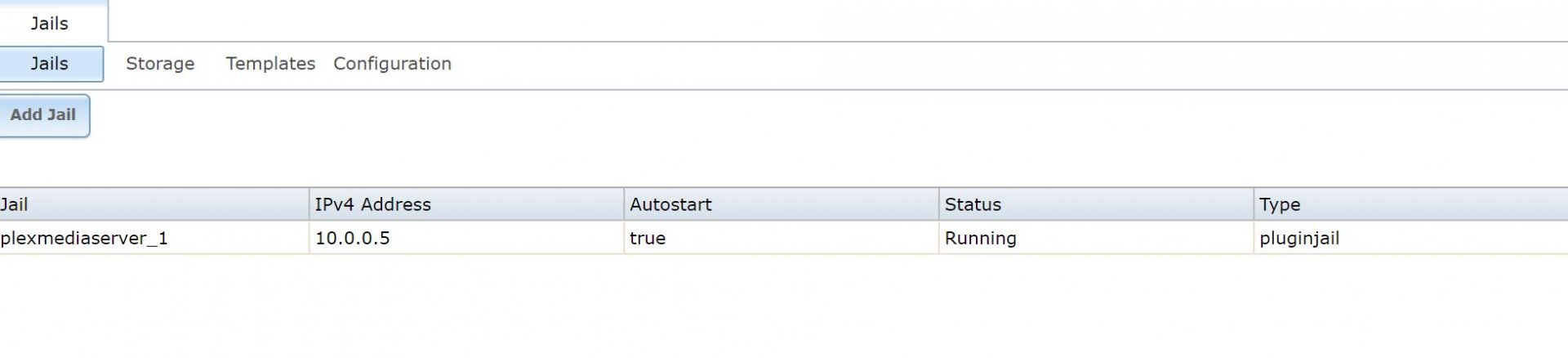Go to the Configuration tab
Screen dimensions: 1568x358
coord(392,64)
